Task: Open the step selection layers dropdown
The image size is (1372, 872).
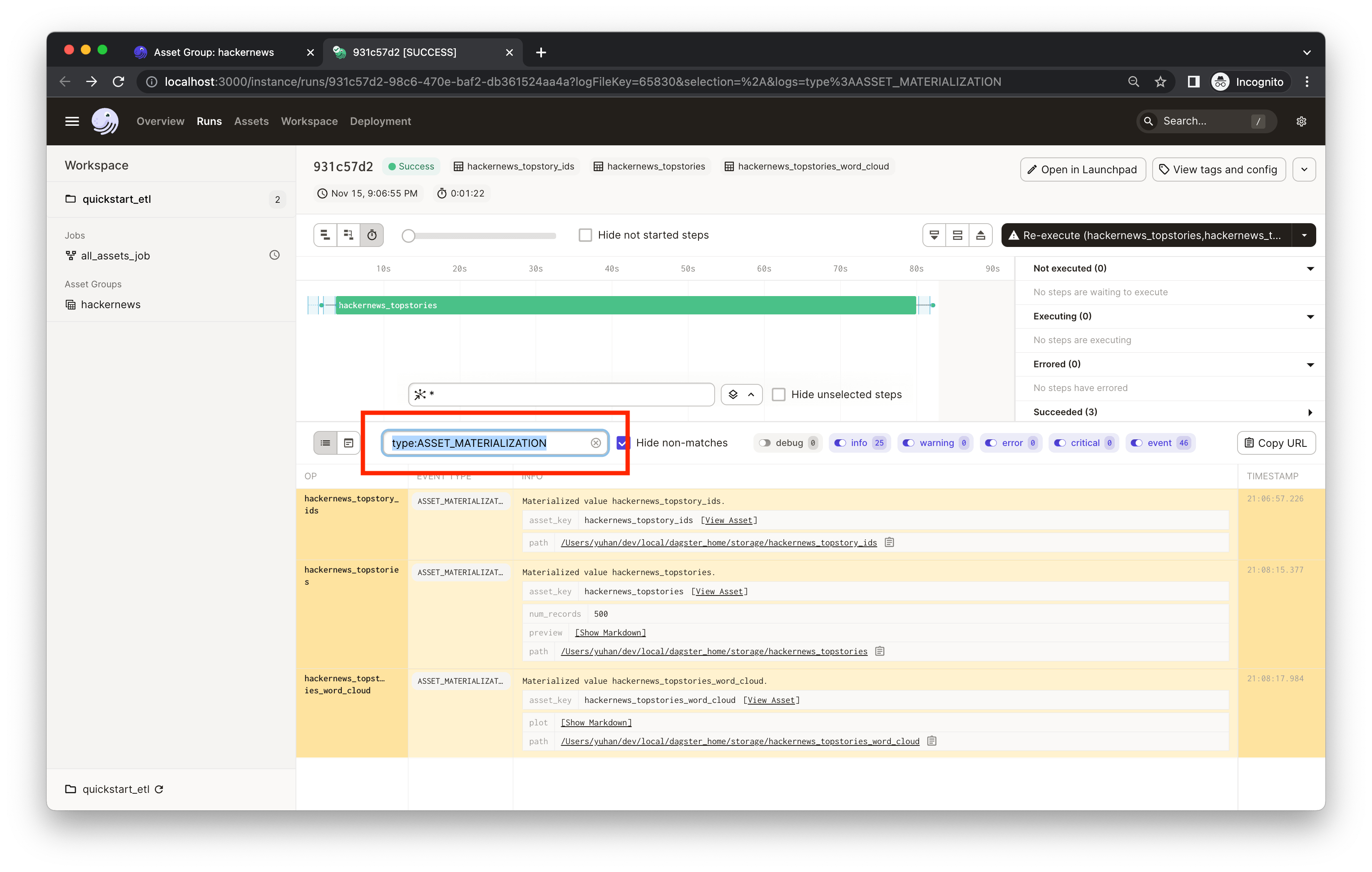Action: [741, 394]
